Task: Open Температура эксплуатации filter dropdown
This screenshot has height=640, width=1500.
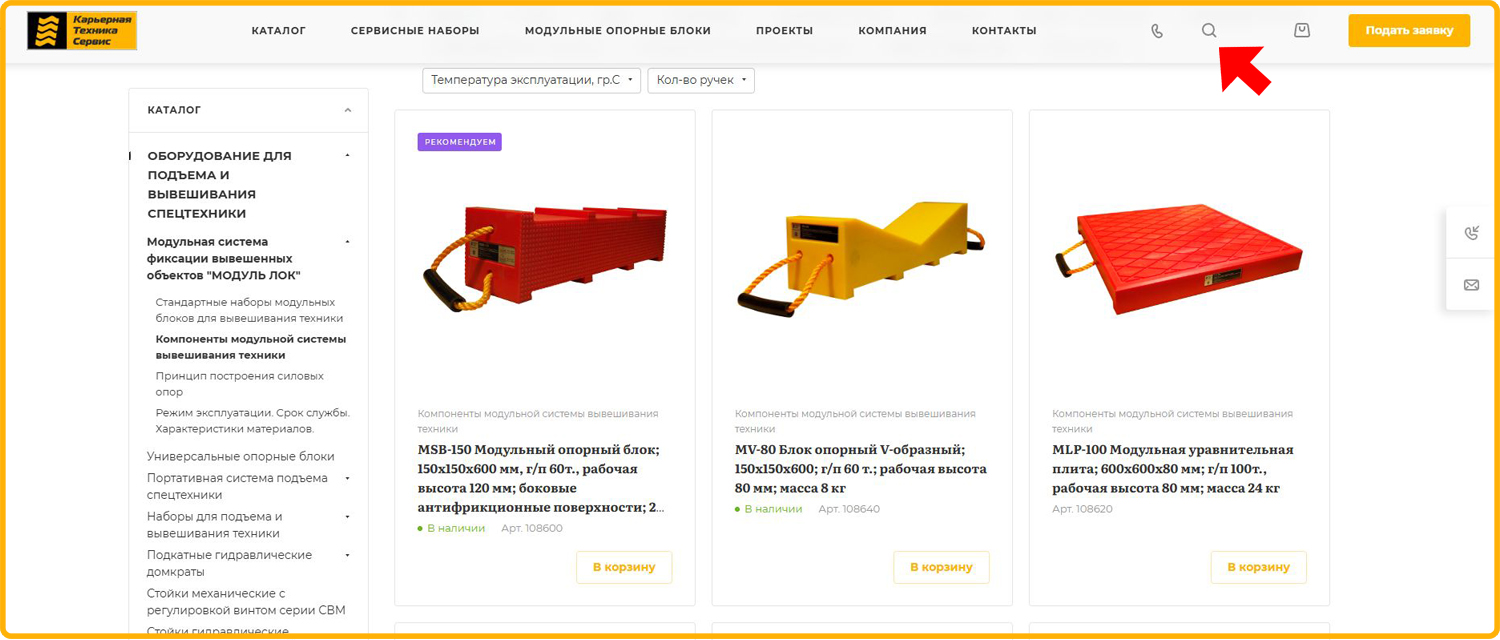Action: click(532, 80)
